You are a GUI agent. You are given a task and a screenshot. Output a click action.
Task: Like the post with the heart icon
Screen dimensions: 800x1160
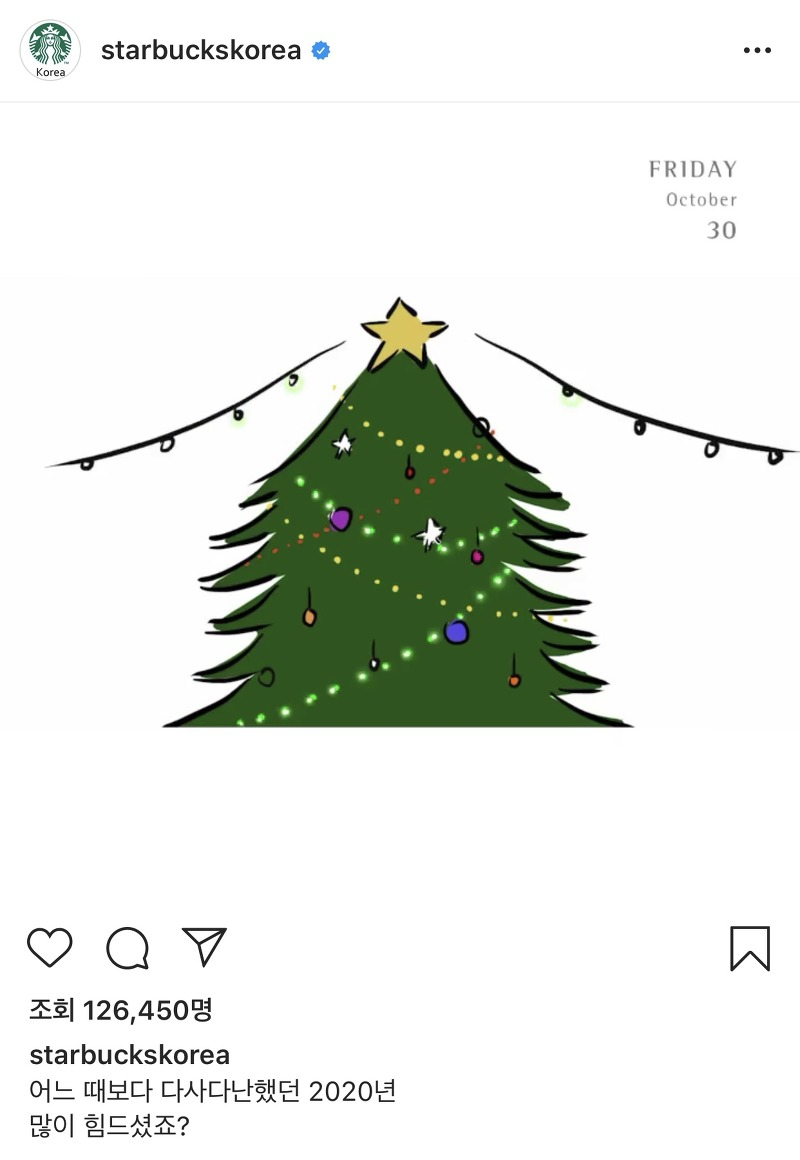[50, 948]
